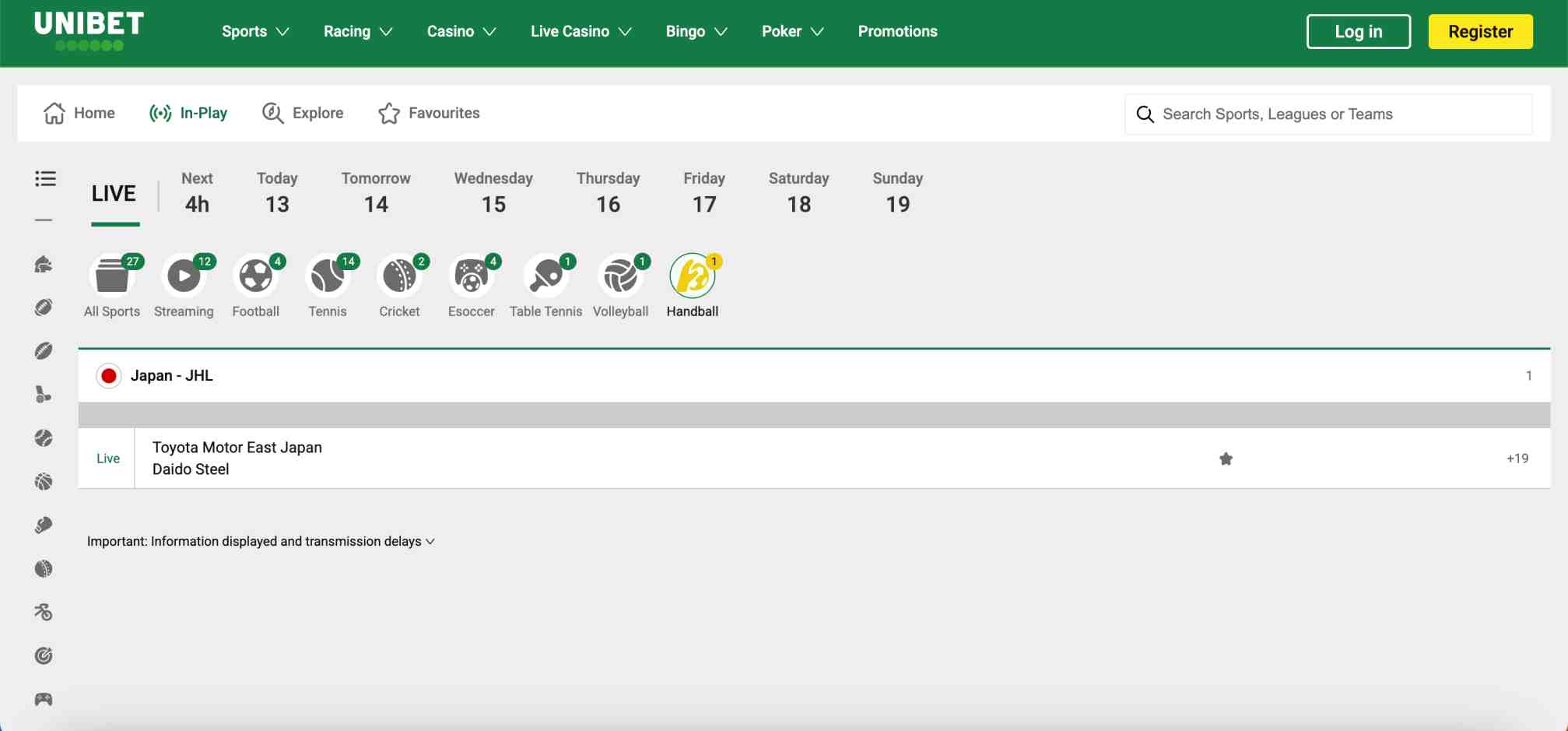Click the Search Sports, Leagues or Teams field
Screen dimensions: 1568x731
1327,114
